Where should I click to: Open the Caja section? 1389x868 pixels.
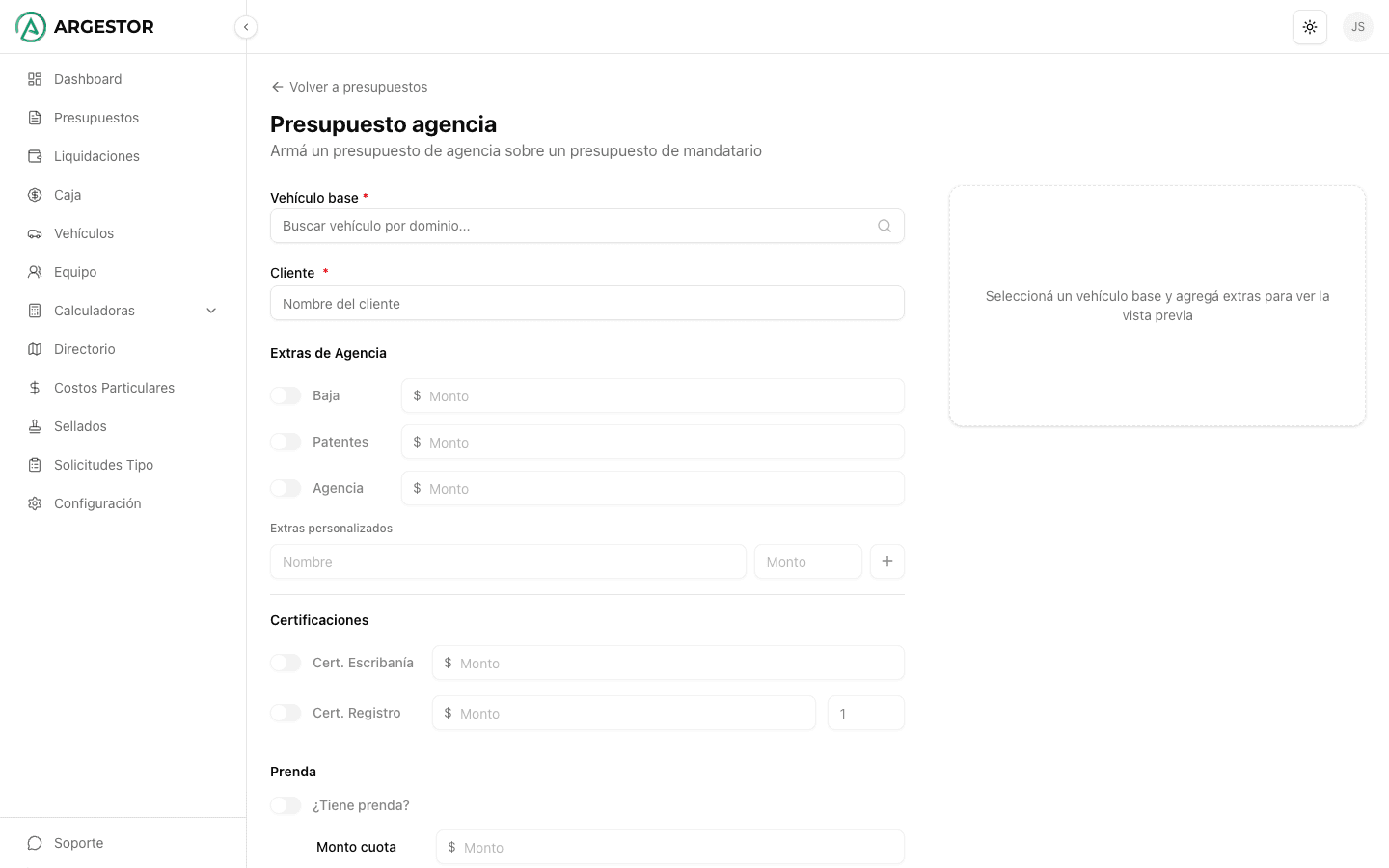click(68, 195)
